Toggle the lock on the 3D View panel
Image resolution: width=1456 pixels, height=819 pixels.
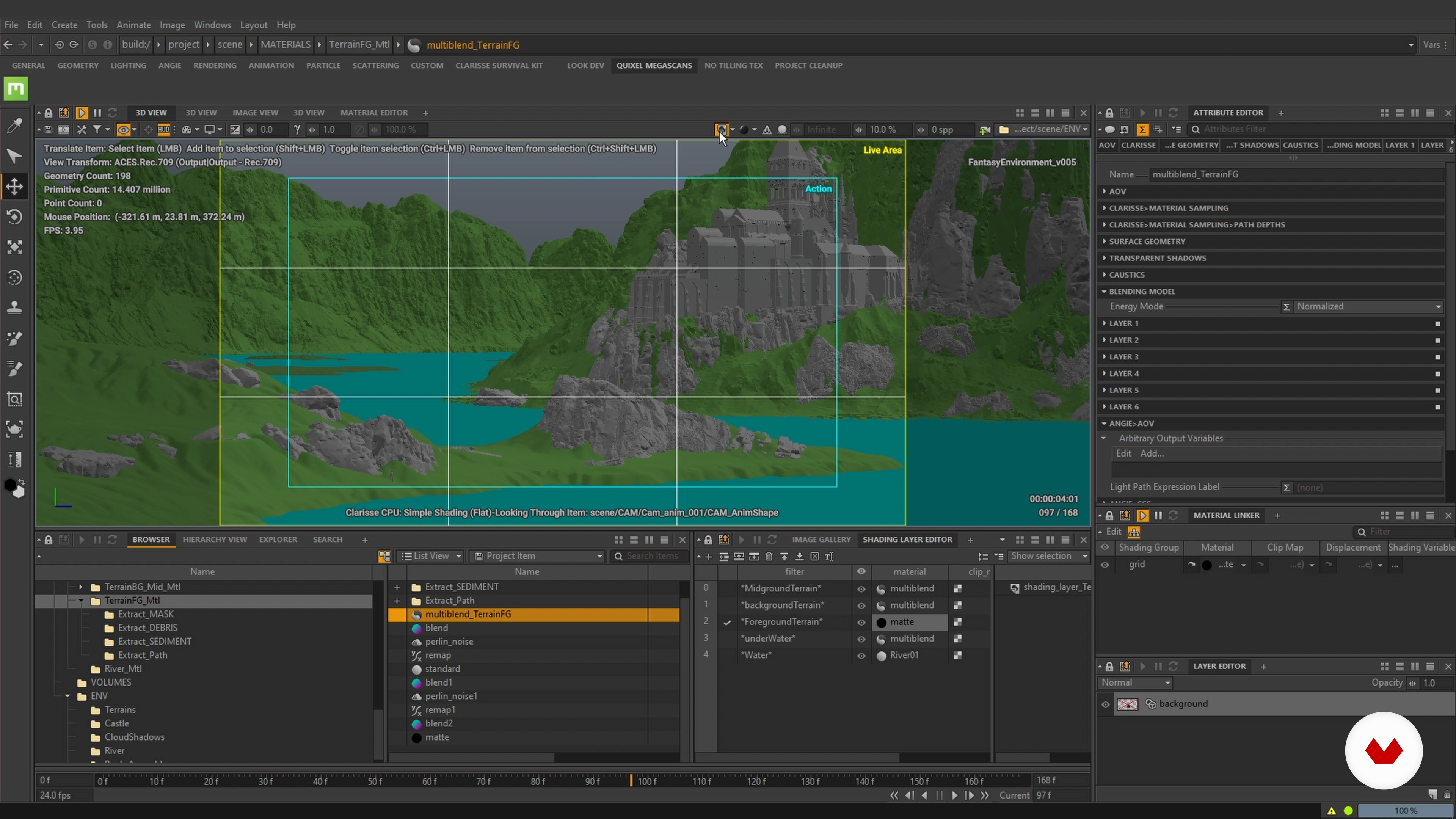(x=49, y=113)
